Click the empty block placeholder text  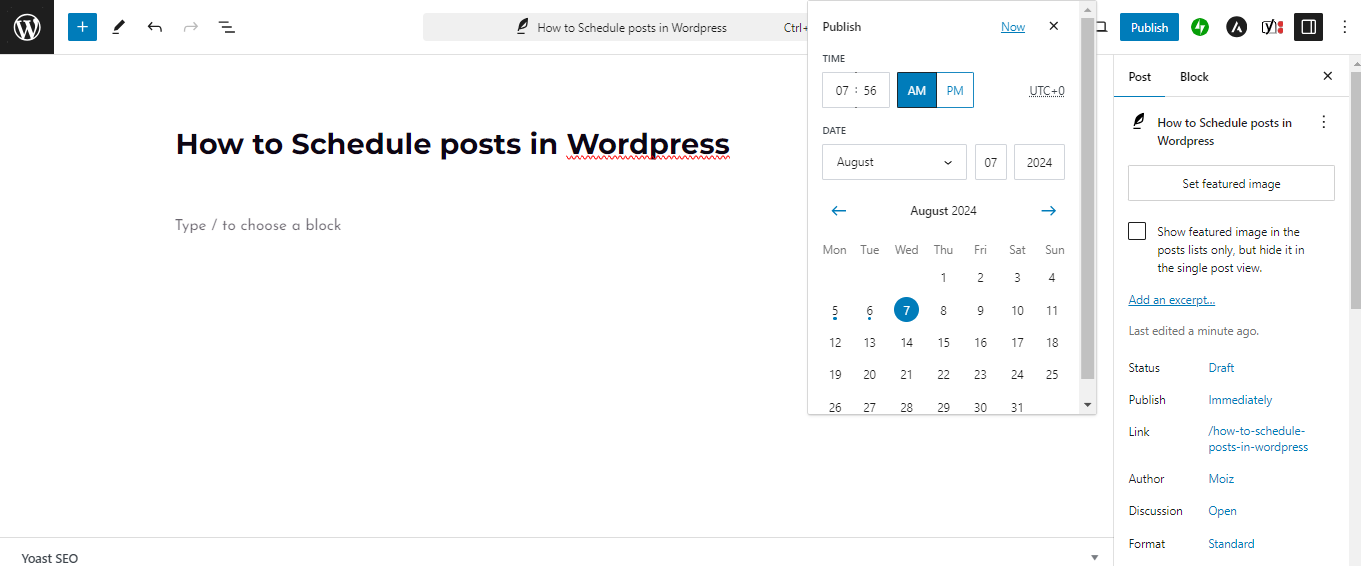[258, 225]
